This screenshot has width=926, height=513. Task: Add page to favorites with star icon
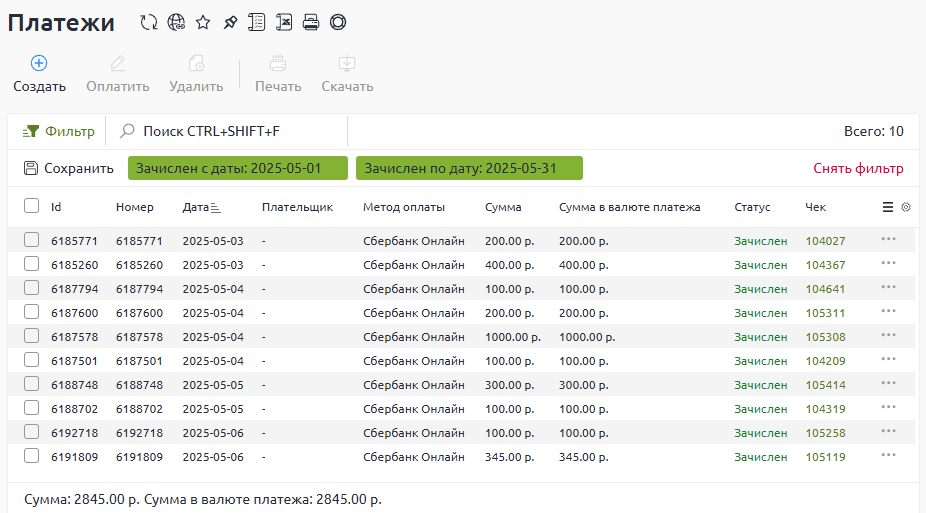[x=203, y=22]
